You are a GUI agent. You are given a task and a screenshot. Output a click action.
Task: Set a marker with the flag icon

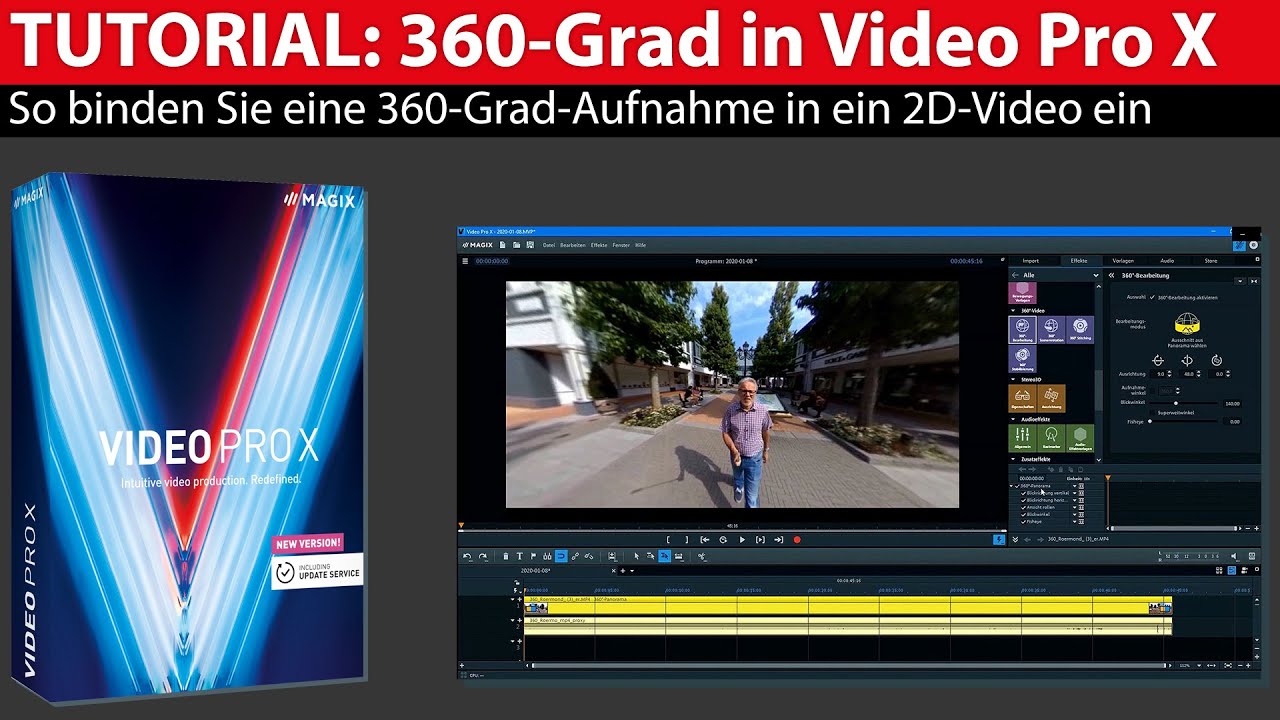click(533, 556)
